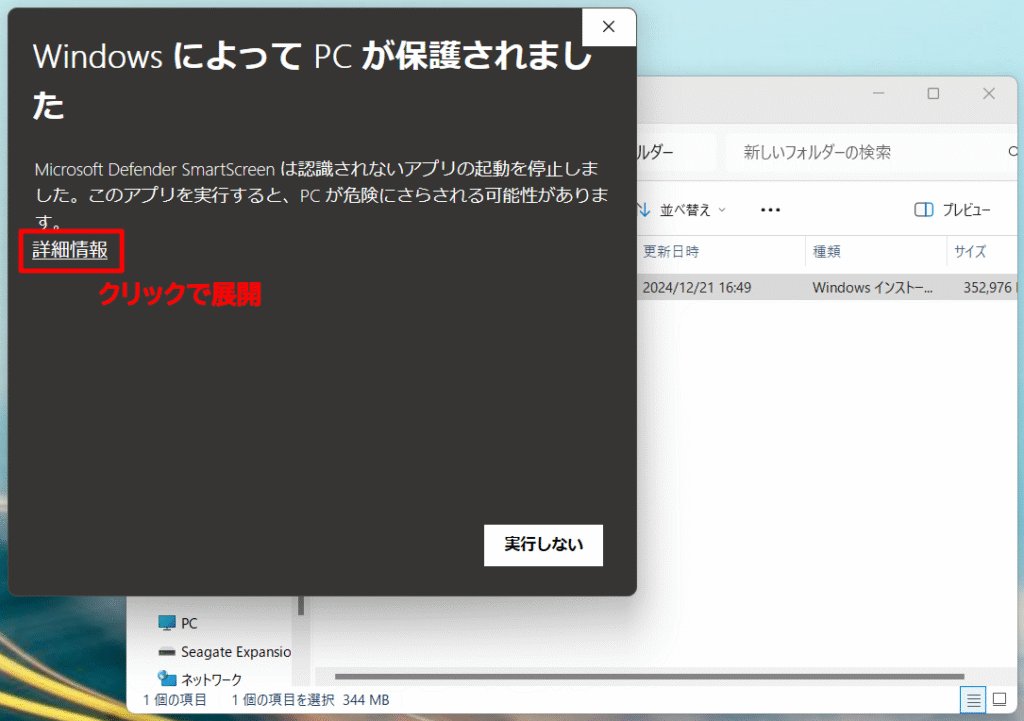1024x721 pixels.
Task: Close the File Explorer window
Action: click(989, 93)
